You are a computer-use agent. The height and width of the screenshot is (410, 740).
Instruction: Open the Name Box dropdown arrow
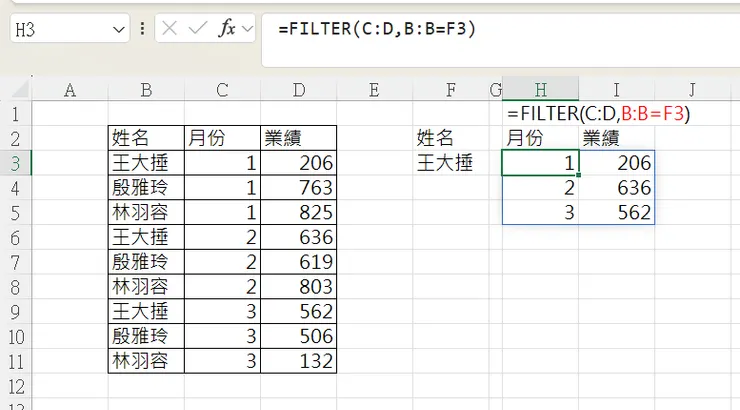pyautogui.click(x=119, y=28)
